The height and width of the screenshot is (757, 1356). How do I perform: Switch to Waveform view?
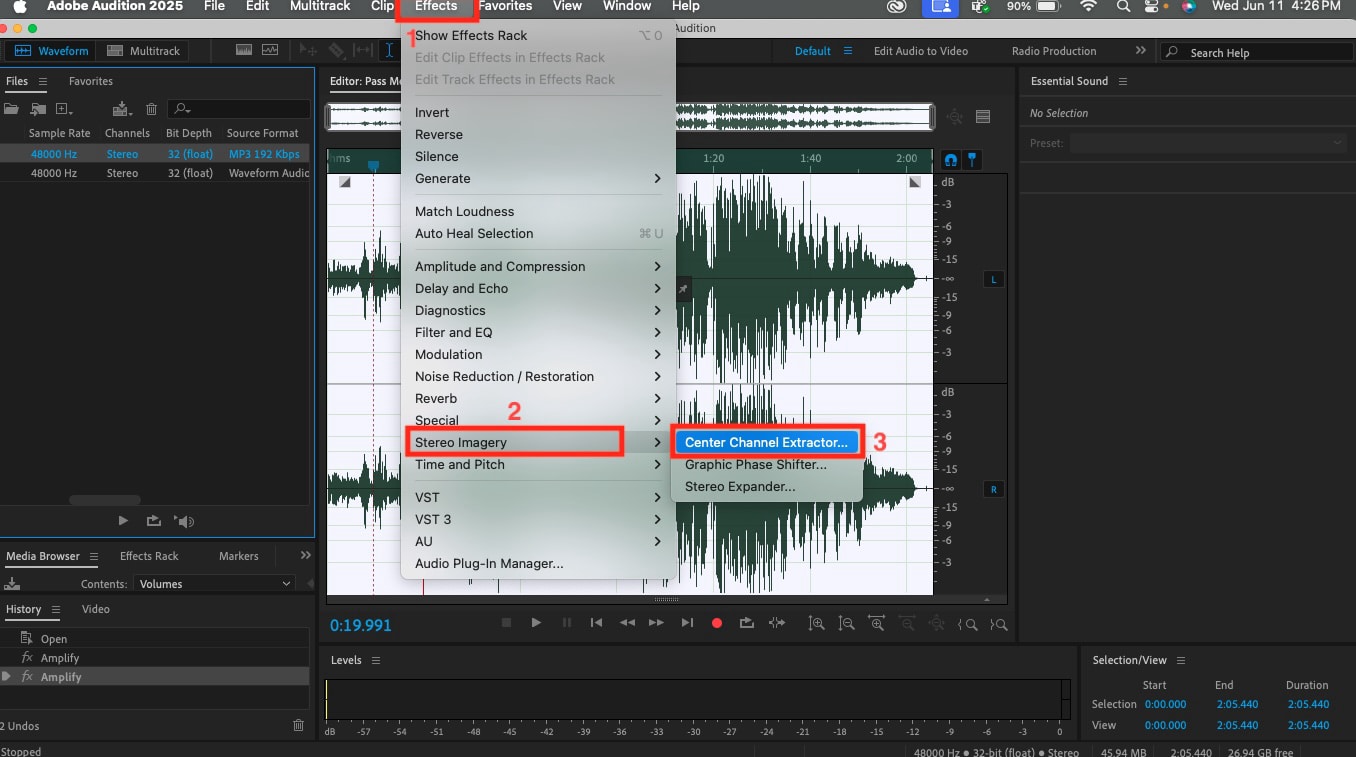point(51,50)
